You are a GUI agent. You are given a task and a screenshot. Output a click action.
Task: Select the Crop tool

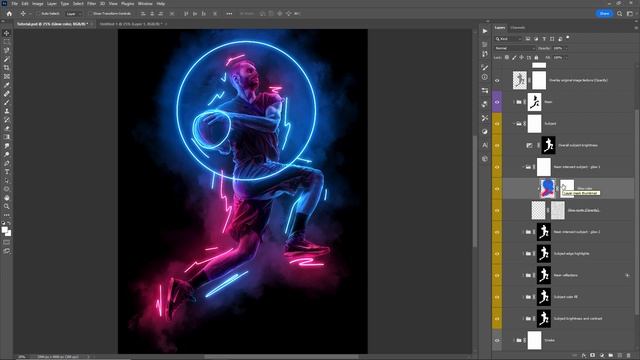[7, 68]
